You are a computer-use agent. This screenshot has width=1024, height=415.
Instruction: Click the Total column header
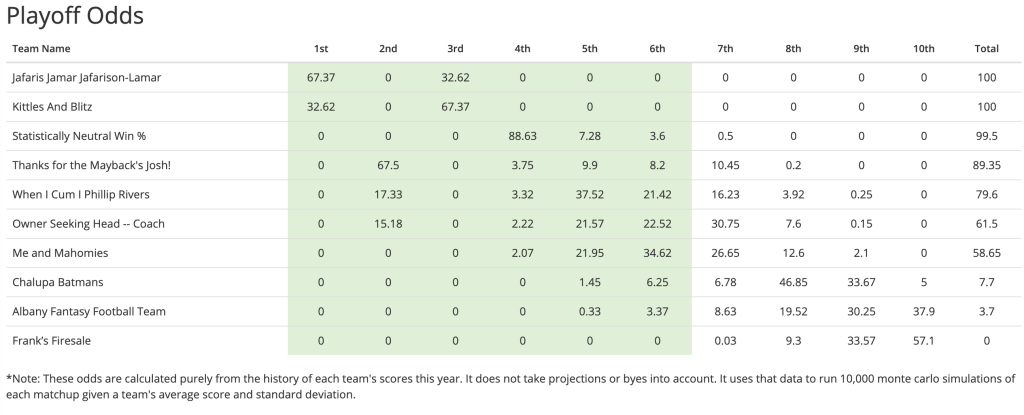[x=986, y=48]
